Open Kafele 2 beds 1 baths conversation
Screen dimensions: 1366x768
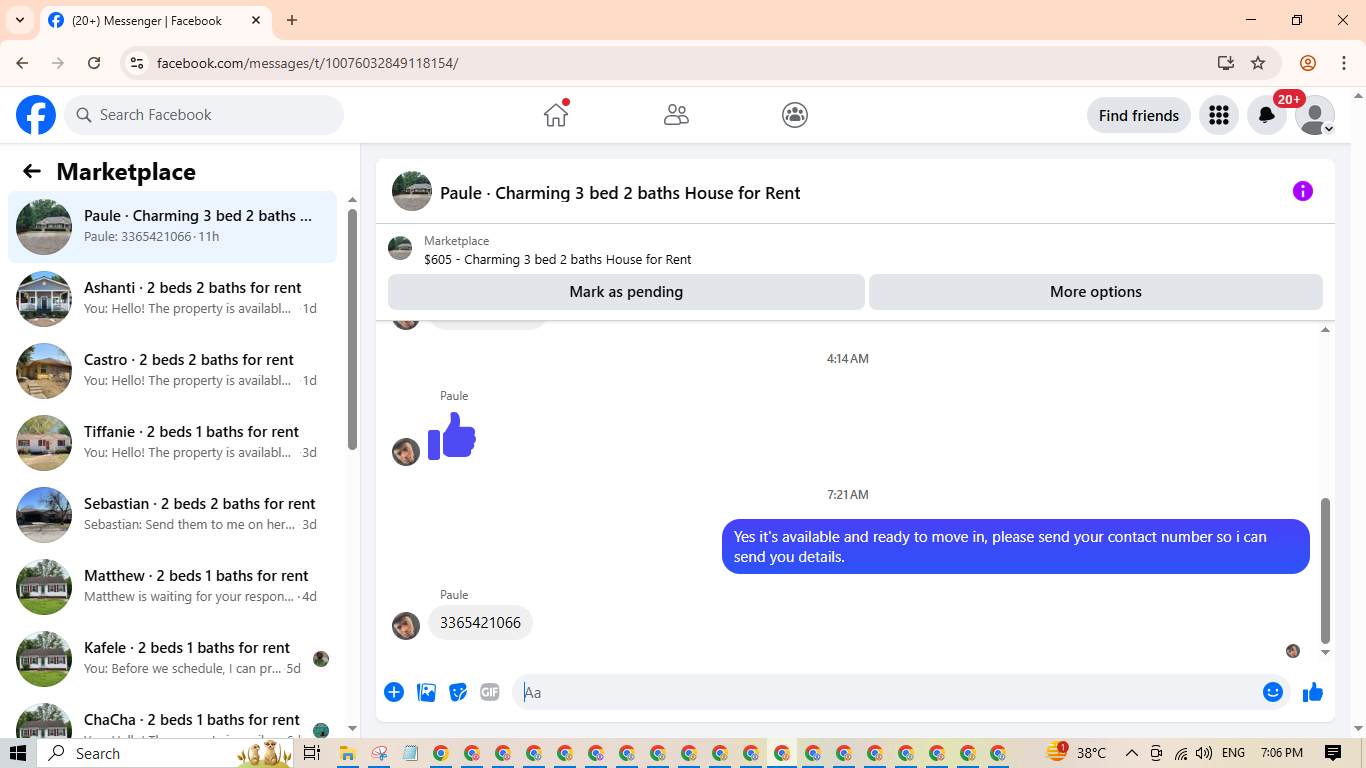172,659
